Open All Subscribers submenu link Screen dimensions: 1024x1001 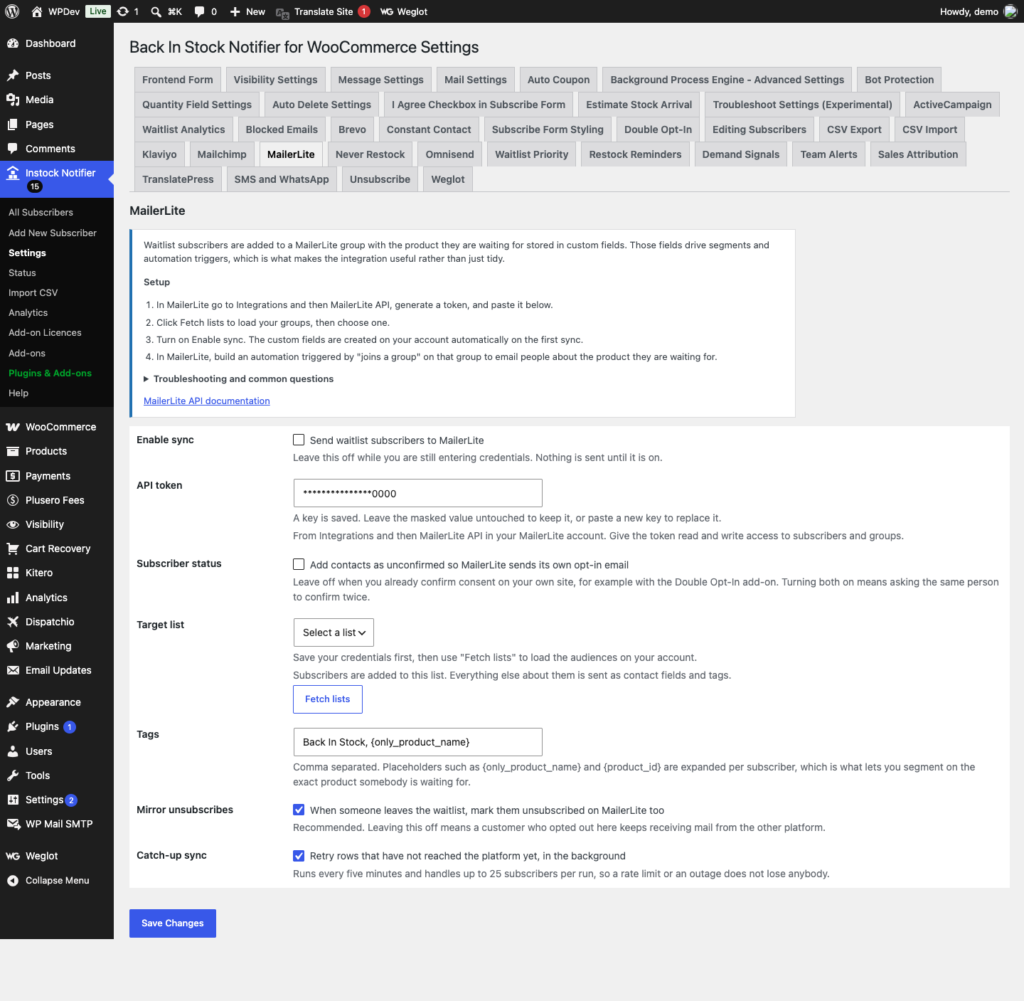tap(40, 212)
